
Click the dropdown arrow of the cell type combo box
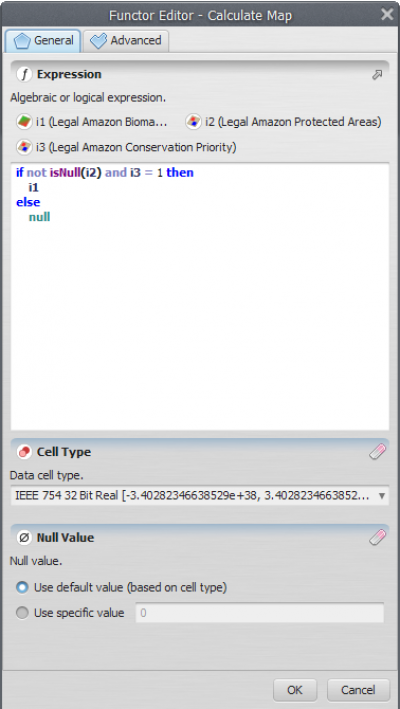[381, 496]
